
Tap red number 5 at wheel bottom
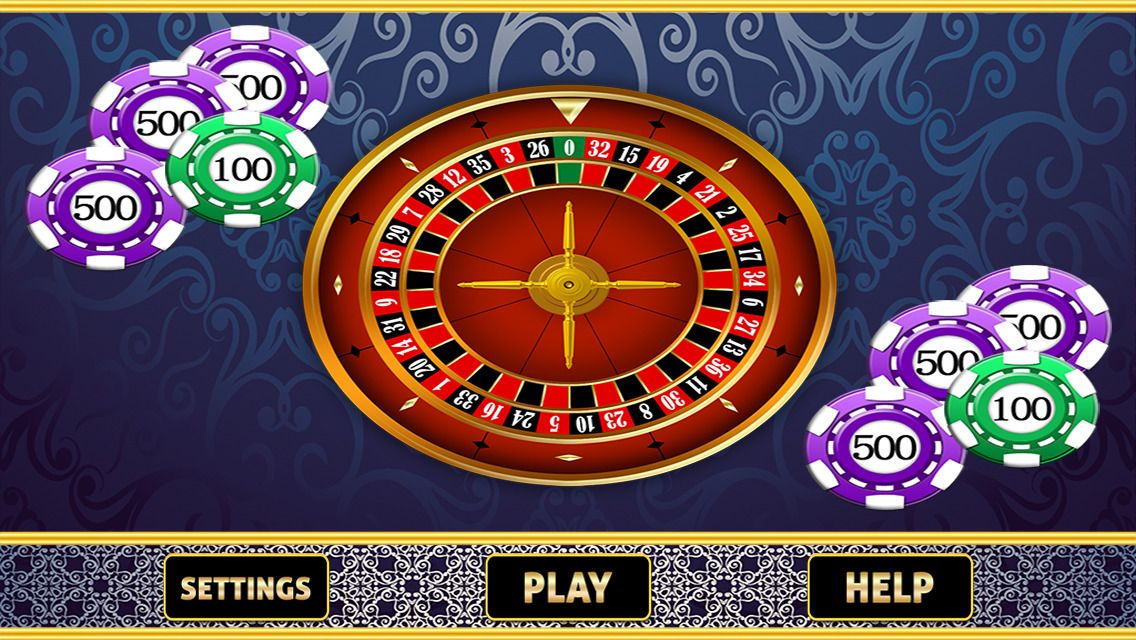pos(554,423)
